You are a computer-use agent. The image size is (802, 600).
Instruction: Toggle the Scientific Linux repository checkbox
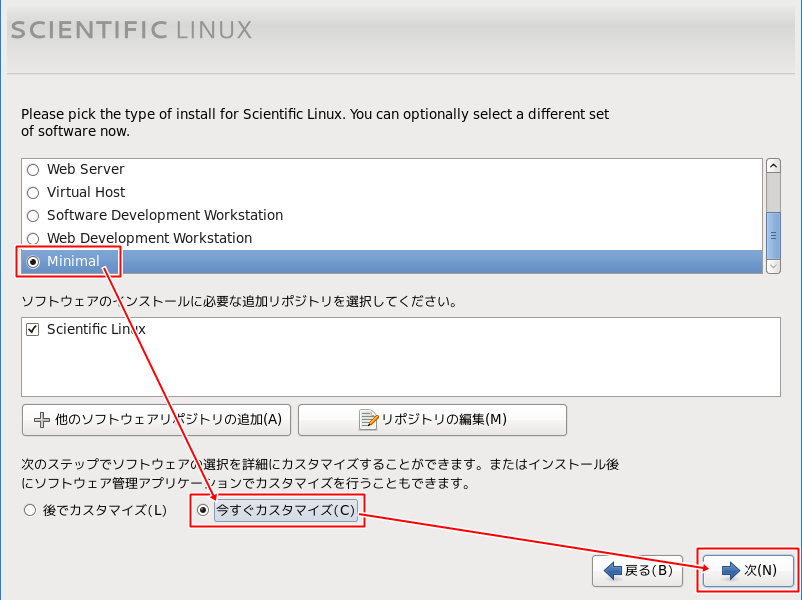pos(33,329)
